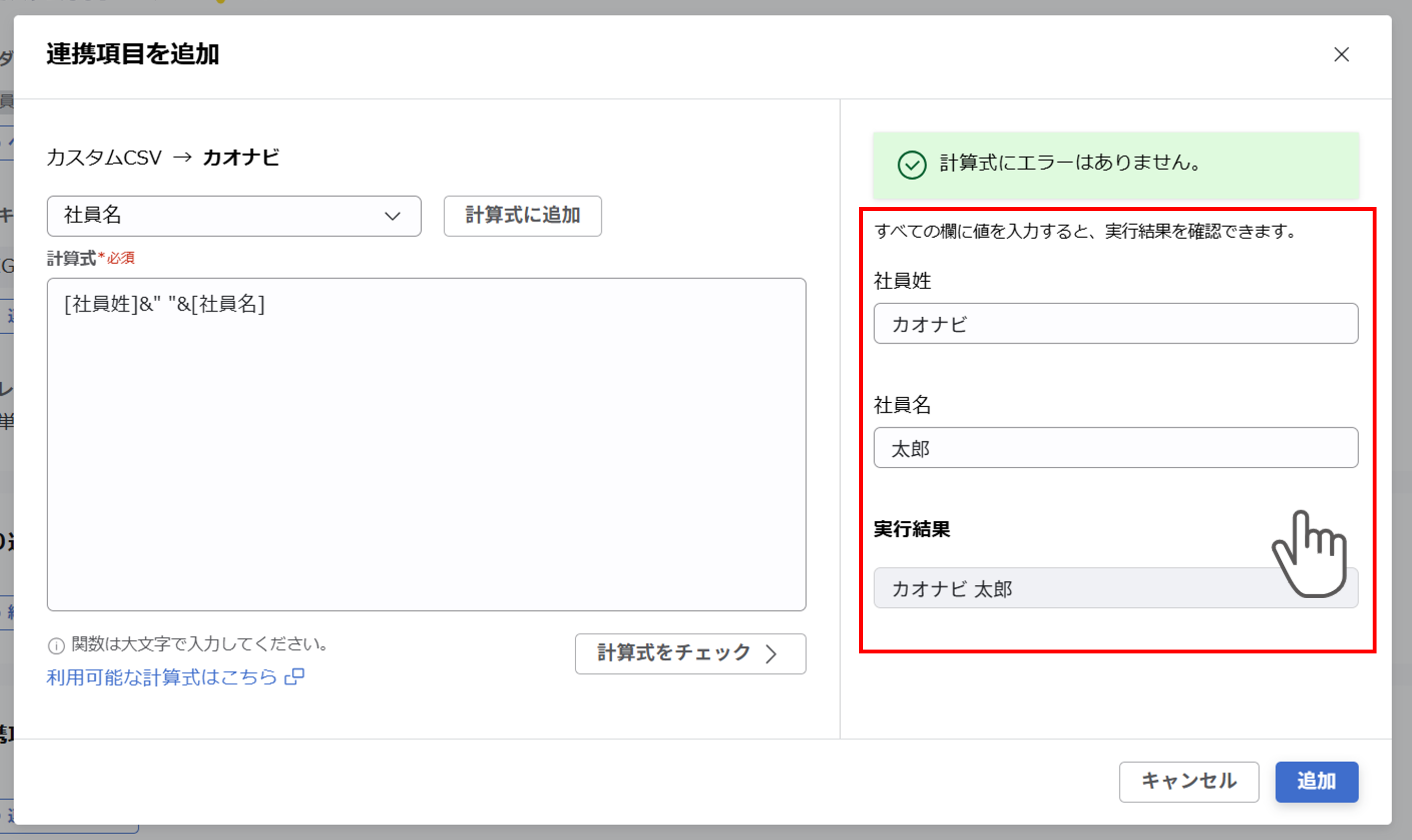Click the 関数は大文字で入力してください note
1412x840 pixels.
(x=200, y=644)
